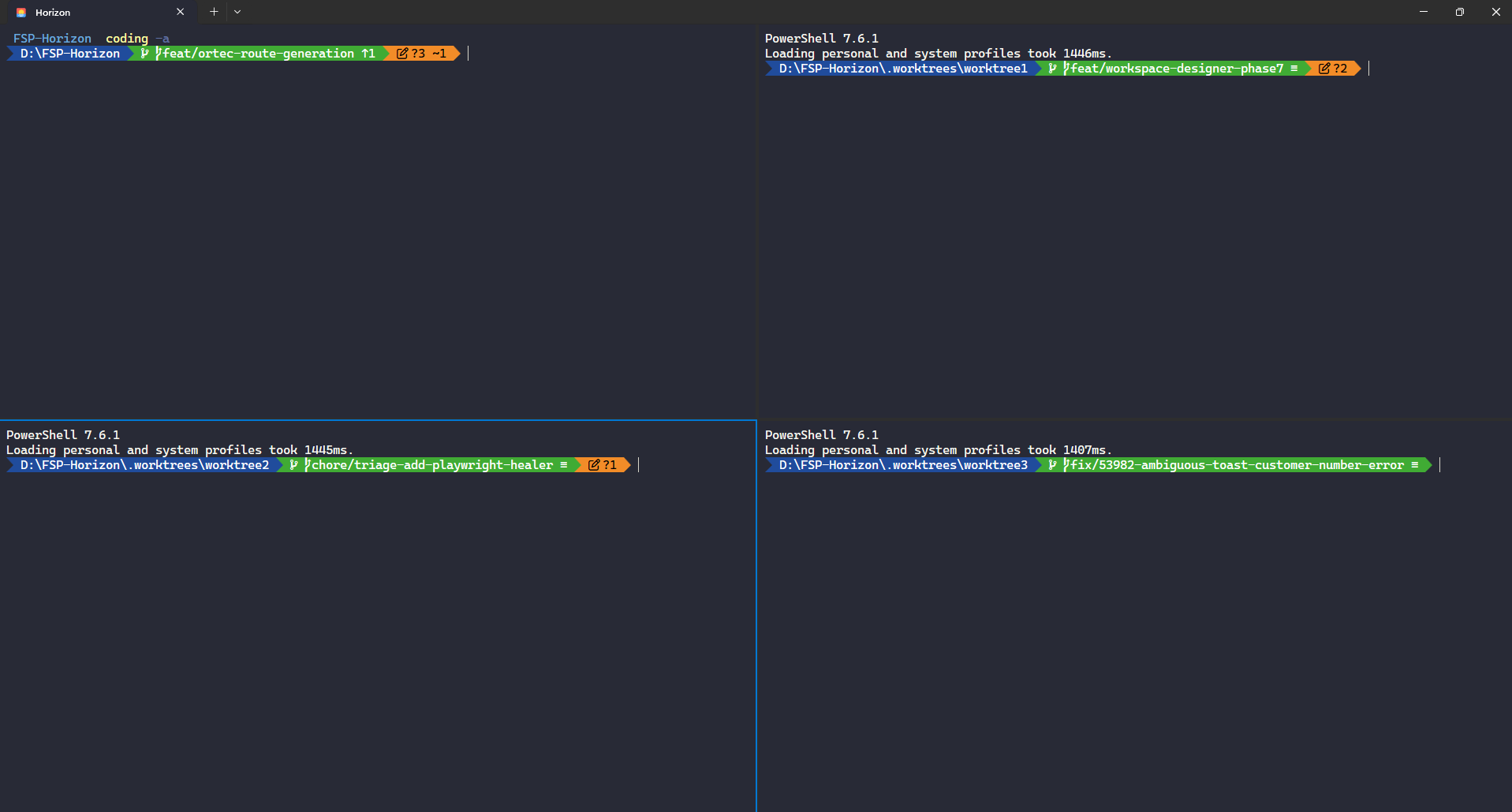This screenshot has height=812, width=1512.
Task: Close the Horizon tab
Action: point(181,12)
